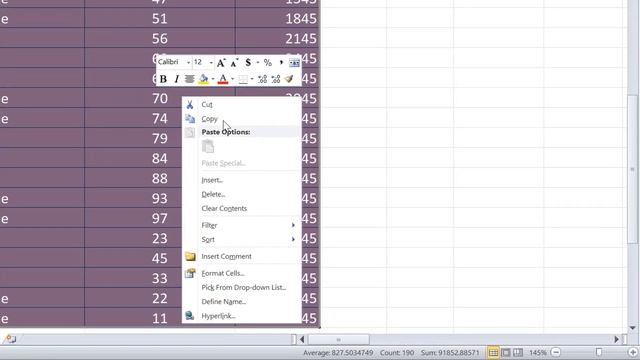Center align text via mini toolbar
Image resolution: width=640 pixels, height=360 pixels.
pos(189,79)
